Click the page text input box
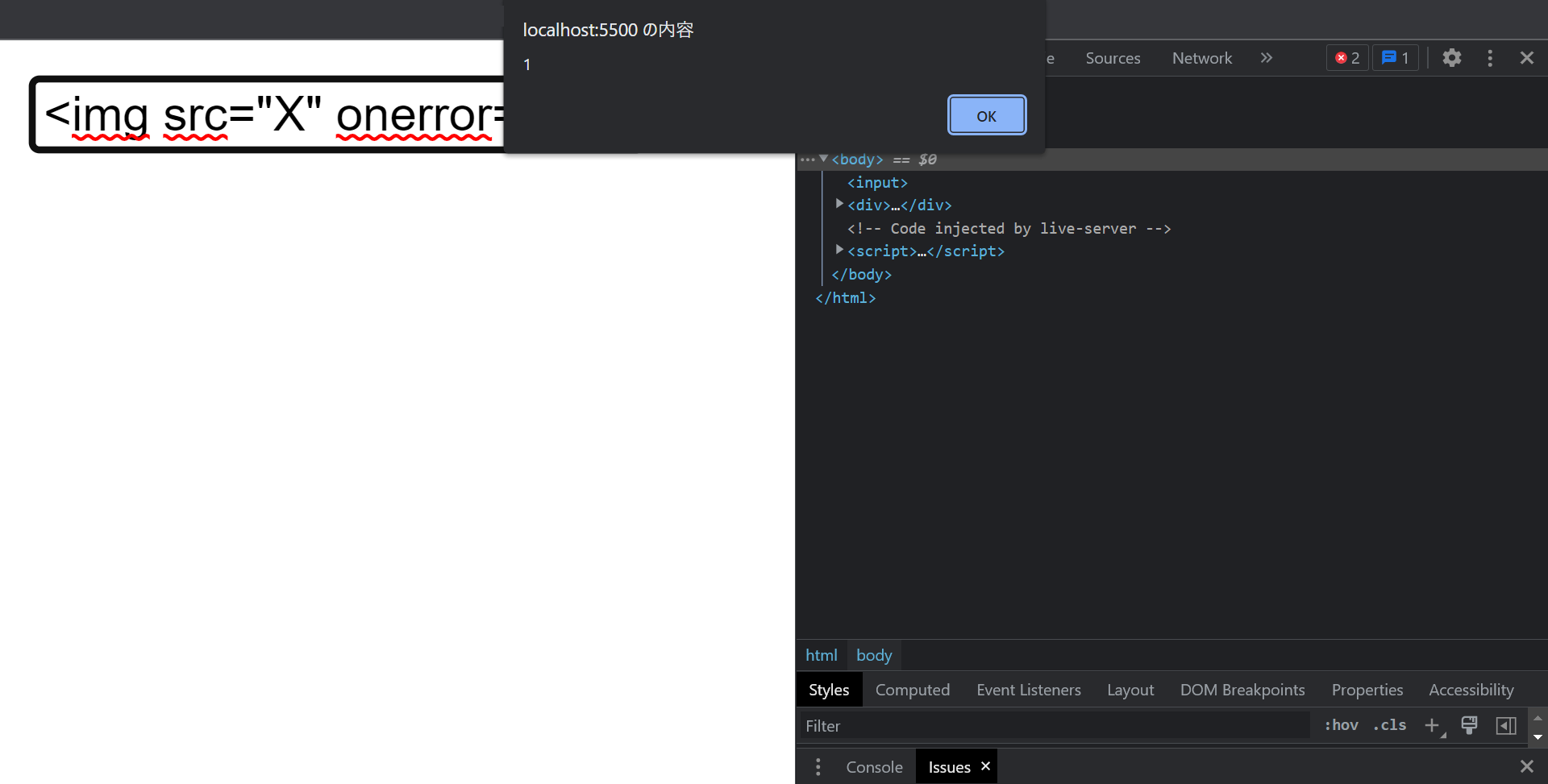Screen dimensions: 1548x784 268,114
